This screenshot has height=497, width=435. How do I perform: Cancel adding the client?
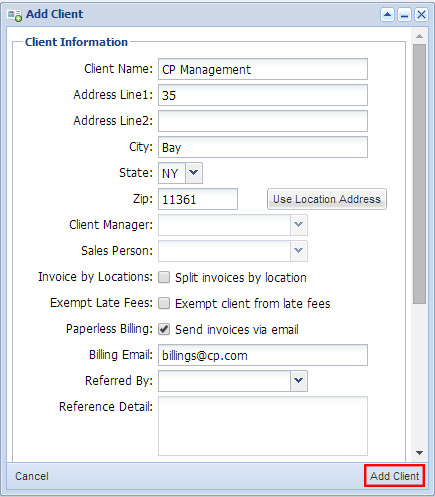pos(32,476)
